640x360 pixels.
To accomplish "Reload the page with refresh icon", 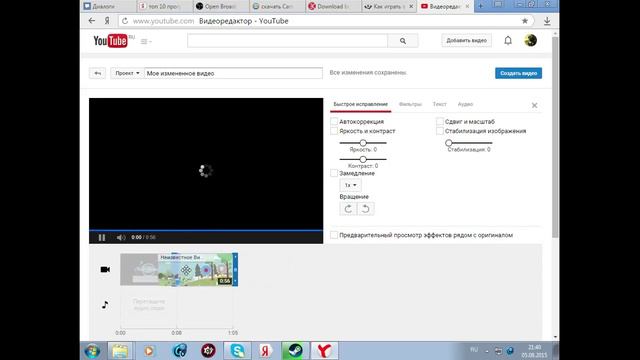I will click(x=125, y=21).
